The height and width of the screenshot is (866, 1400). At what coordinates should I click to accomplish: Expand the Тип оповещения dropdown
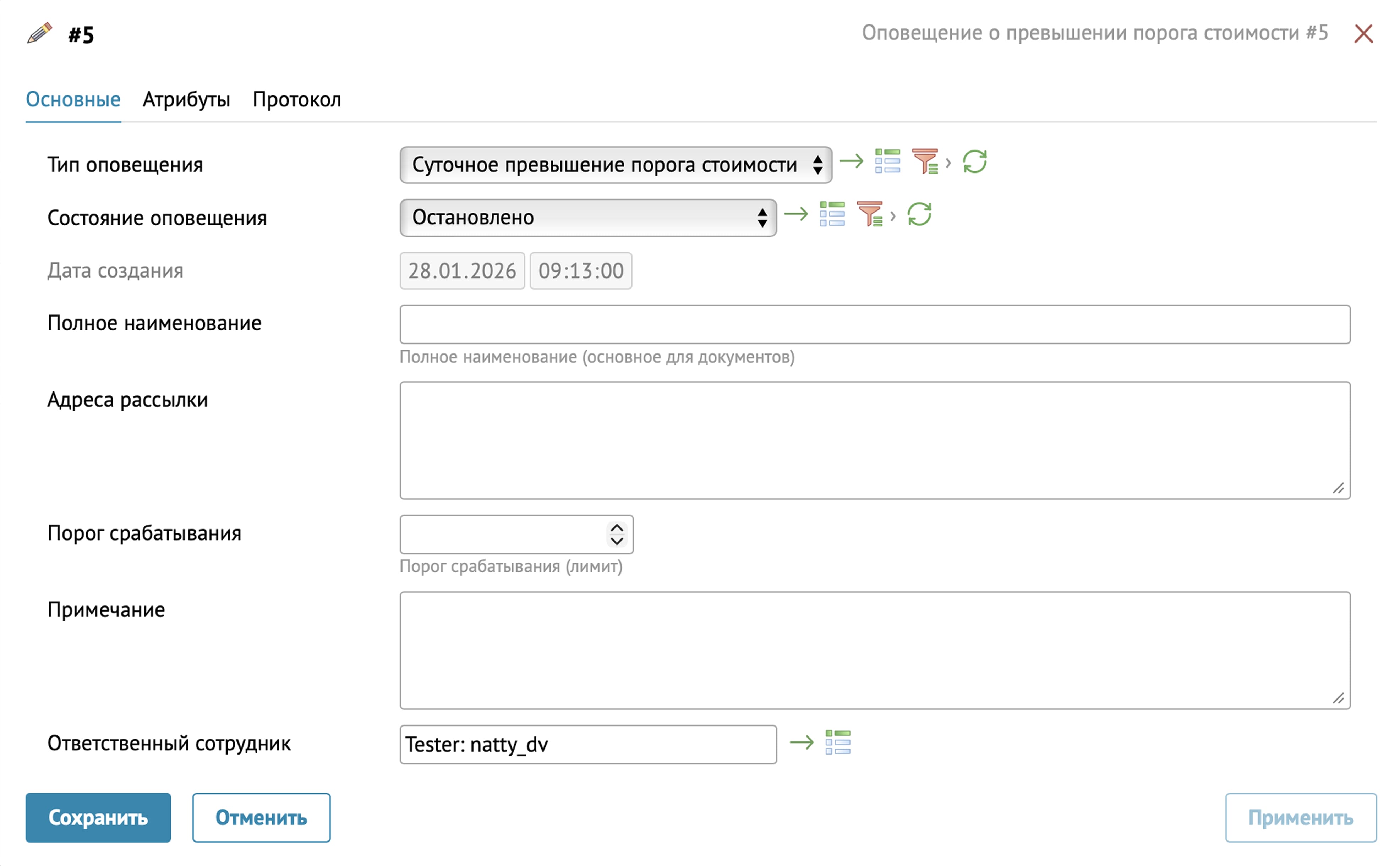pyautogui.click(x=615, y=165)
